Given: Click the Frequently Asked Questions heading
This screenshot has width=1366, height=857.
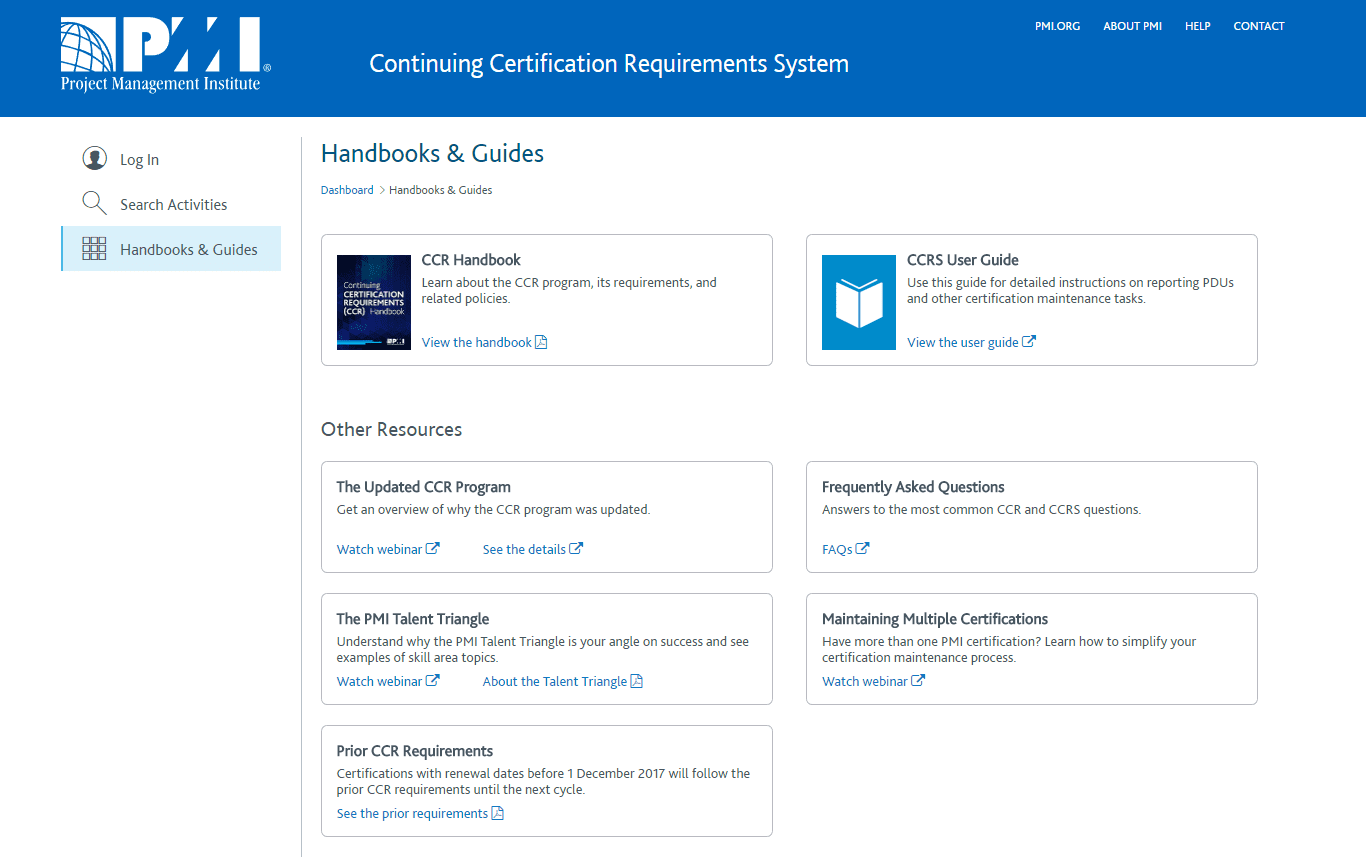Looking at the screenshot, I should [x=913, y=487].
